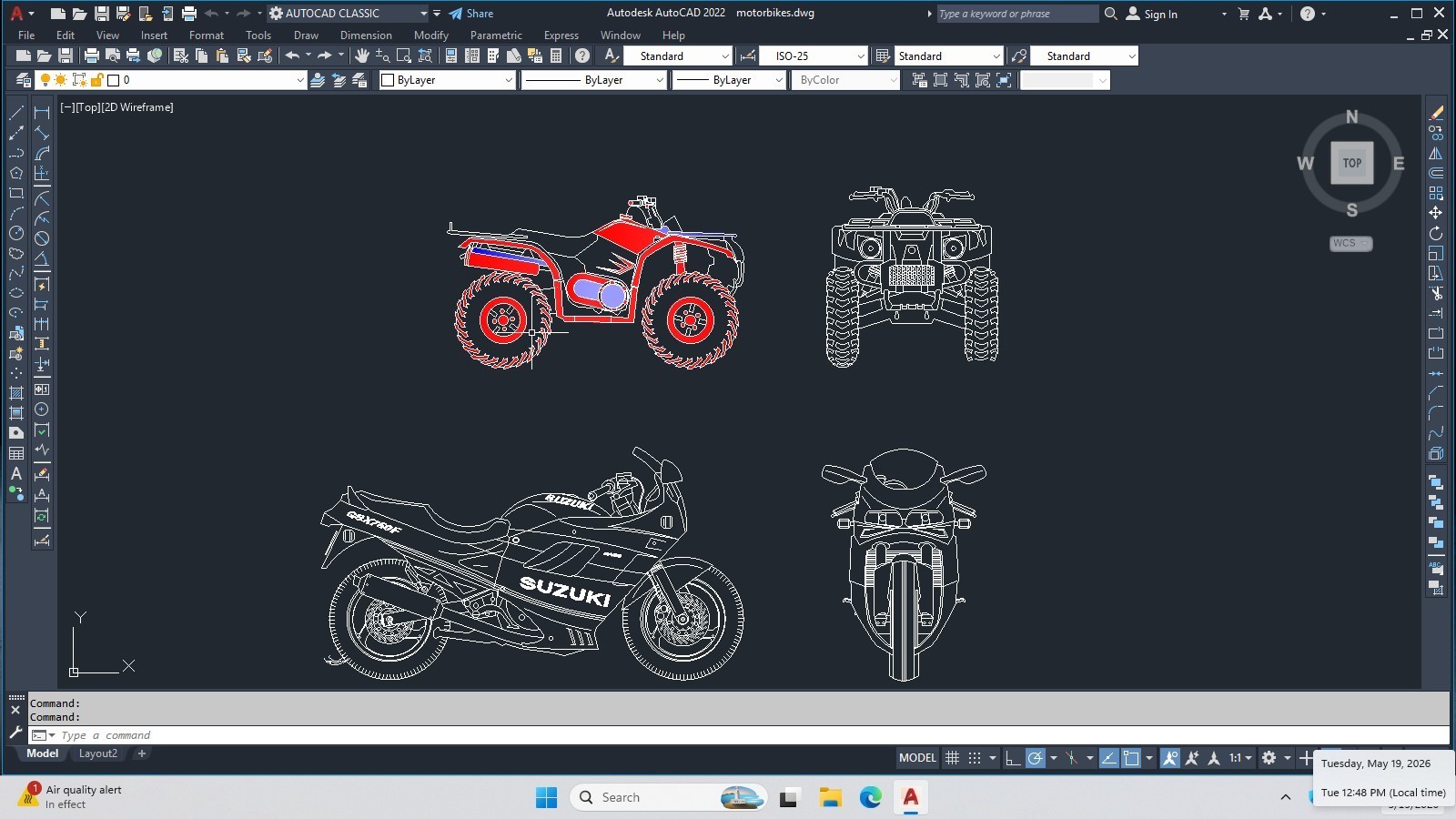Click the Make Object's Layer Current icon
Viewport: 1456px width, 819px height.
click(x=318, y=80)
